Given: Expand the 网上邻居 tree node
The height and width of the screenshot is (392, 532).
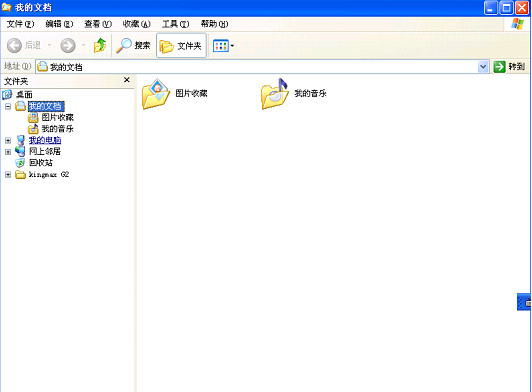Looking at the screenshot, I should tap(8, 152).
